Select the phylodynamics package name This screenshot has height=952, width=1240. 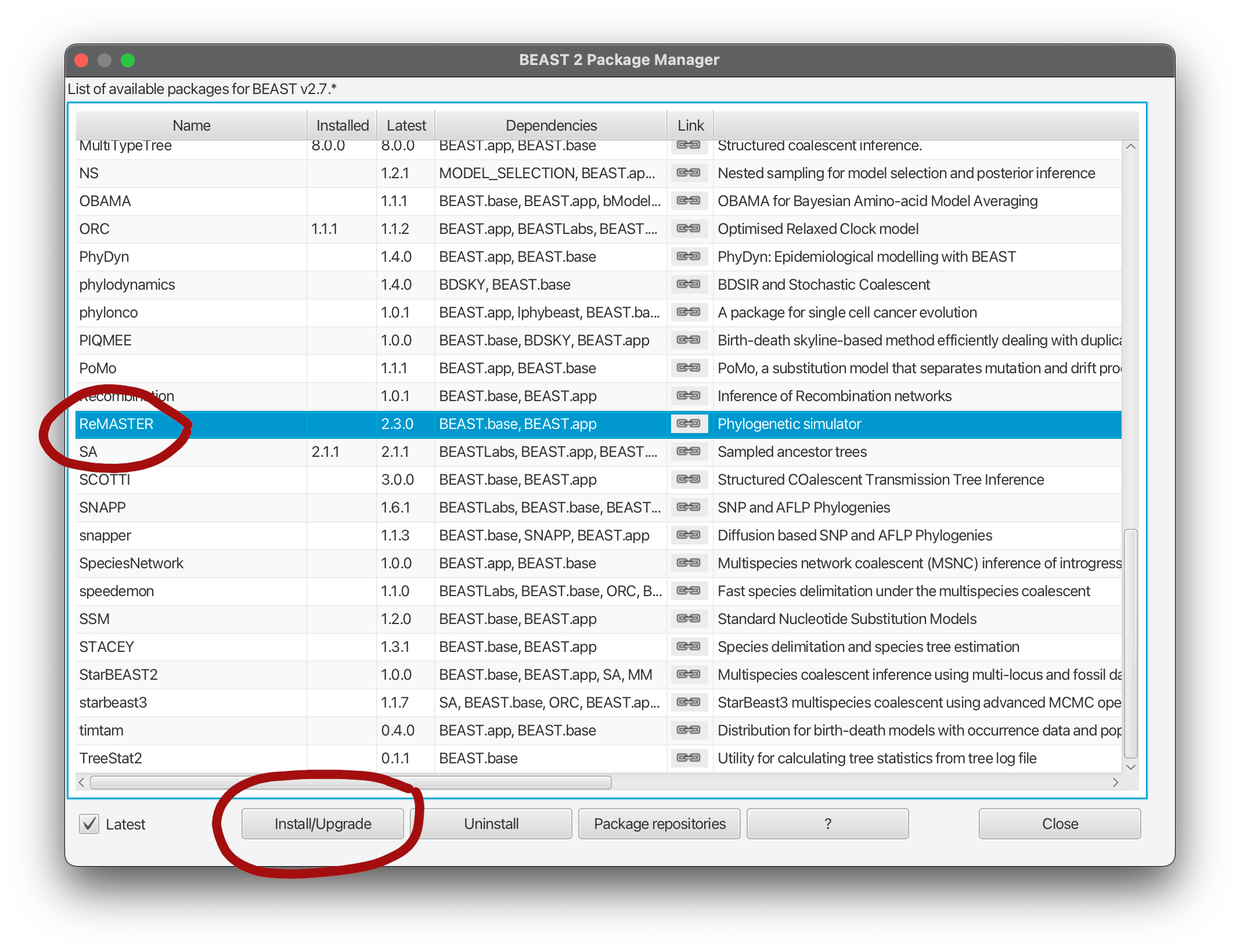point(127,284)
